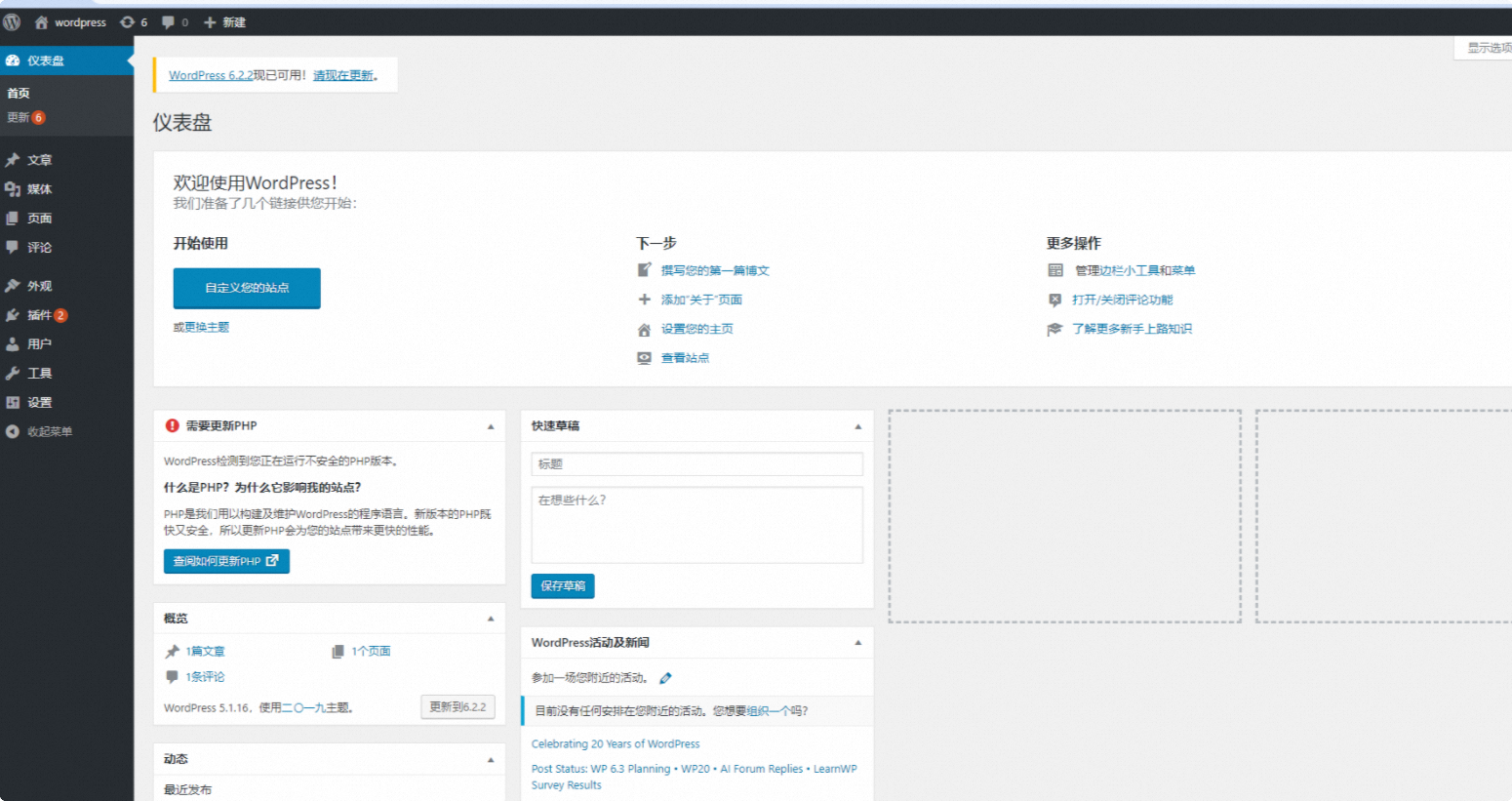The width and height of the screenshot is (1512, 801).
Task: Open the comments bubble in admin bar
Action: pyautogui.click(x=175, y=21)
